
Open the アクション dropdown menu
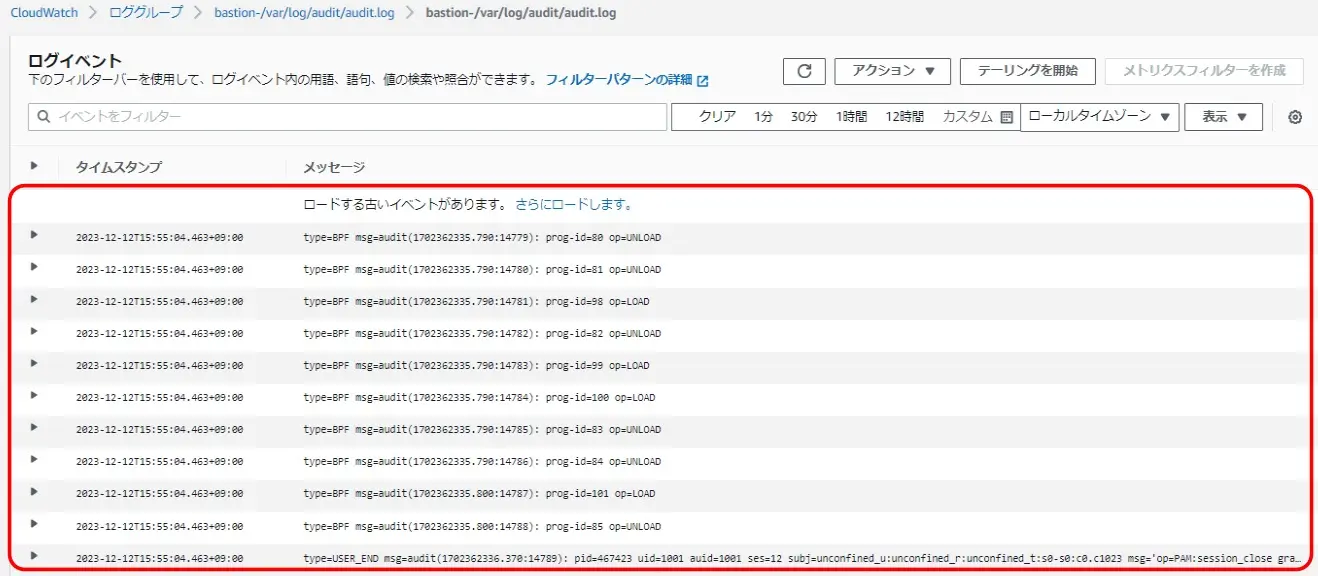tap(892, 71)
